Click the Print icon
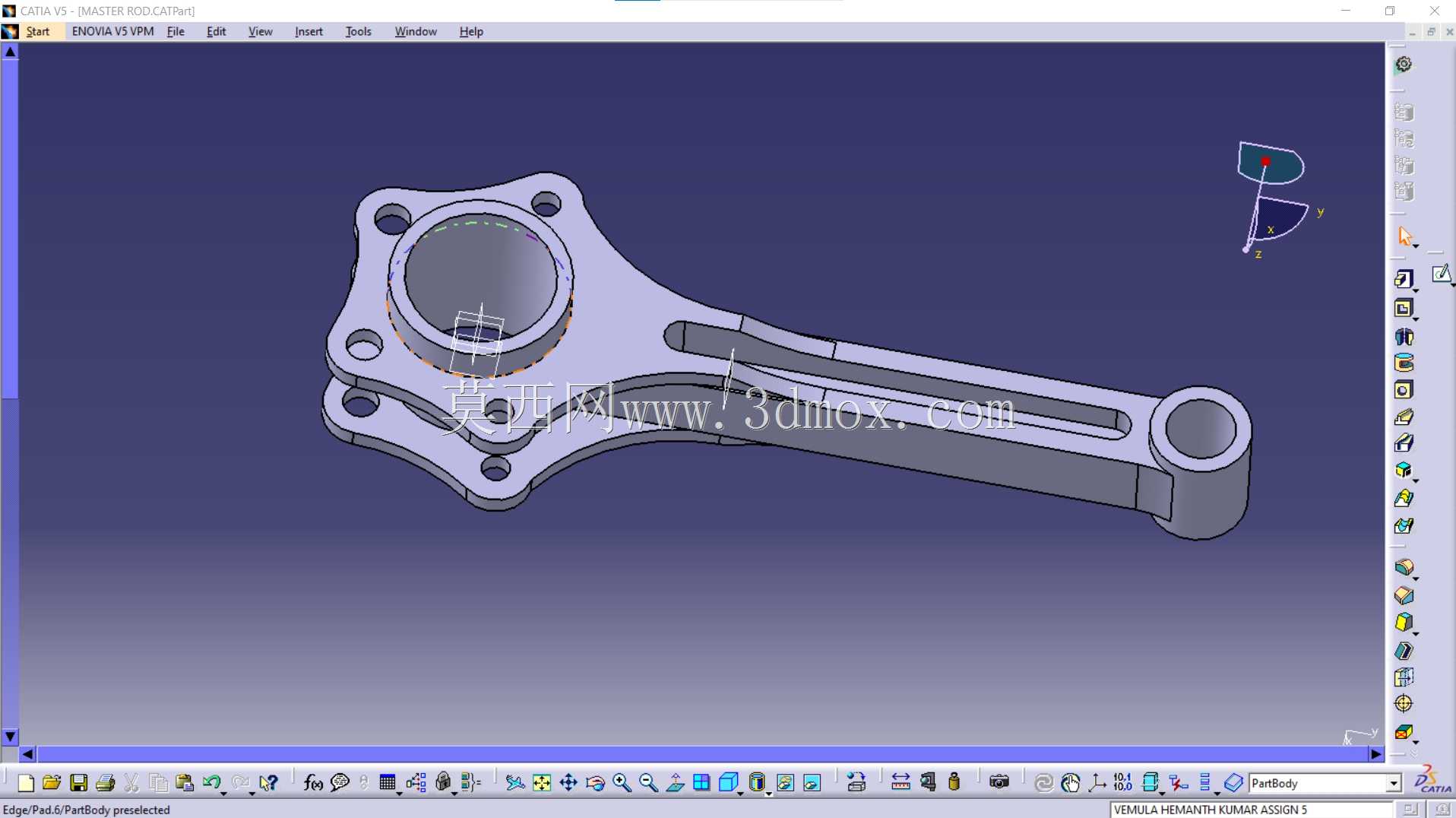This screenshot has height=818, width=1456. tap(105, 782)
